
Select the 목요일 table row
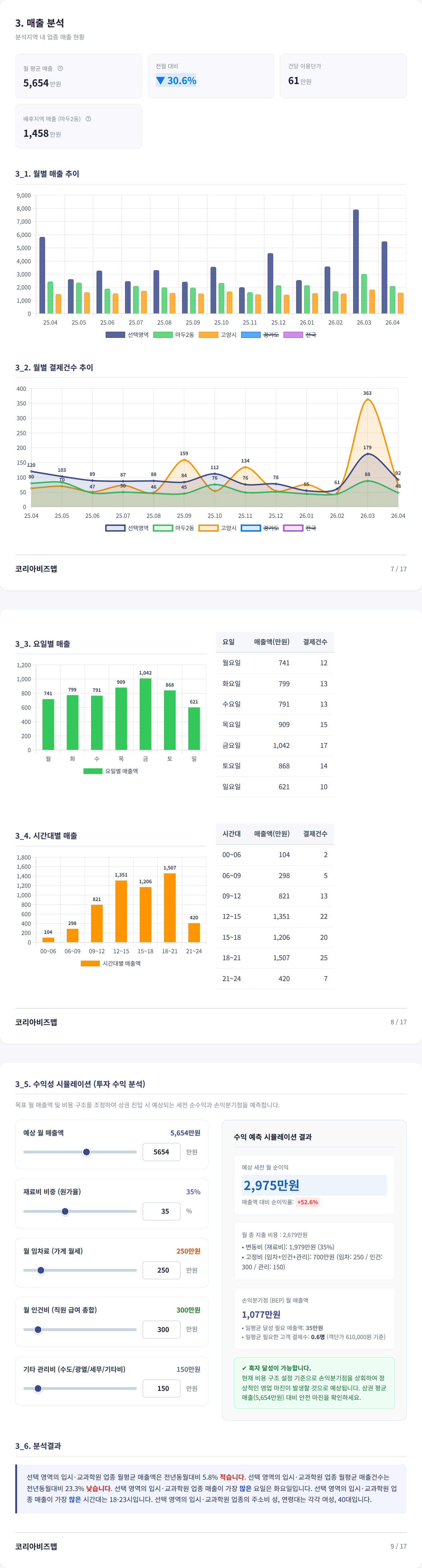click(x=275, y=724)
